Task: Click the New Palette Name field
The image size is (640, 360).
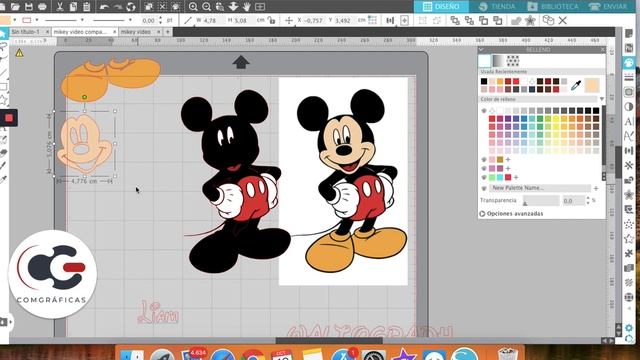Action: click(540, 188)
